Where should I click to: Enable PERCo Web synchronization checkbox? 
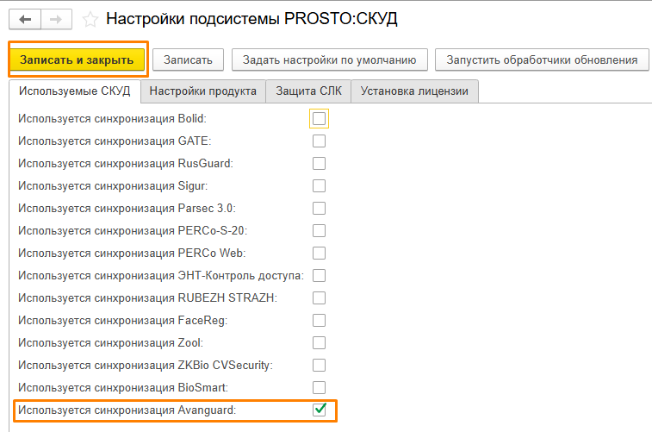click(x=319, y=253)
